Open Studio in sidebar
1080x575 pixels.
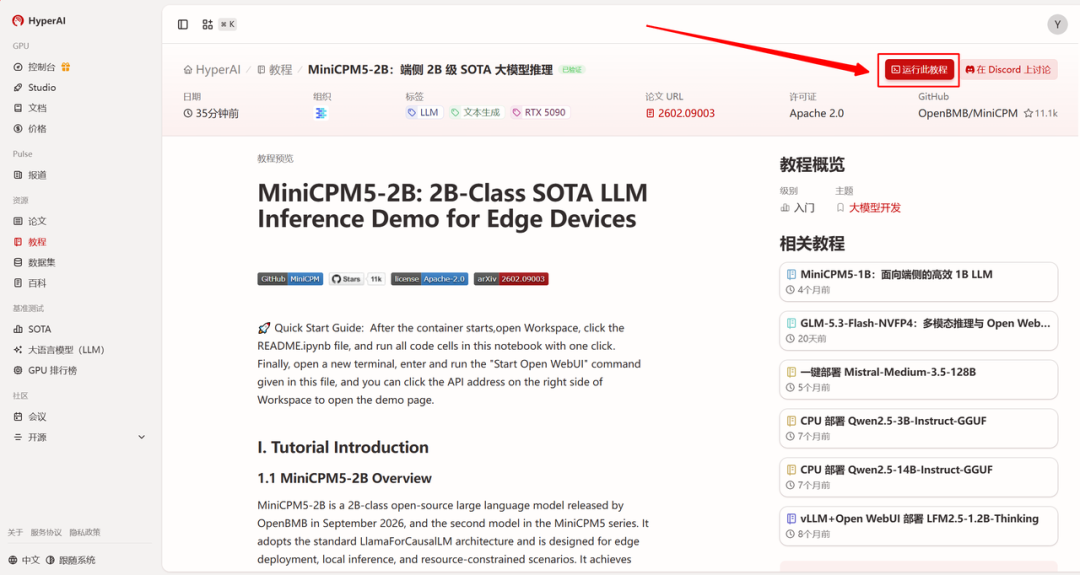click(x=36, y=87)
